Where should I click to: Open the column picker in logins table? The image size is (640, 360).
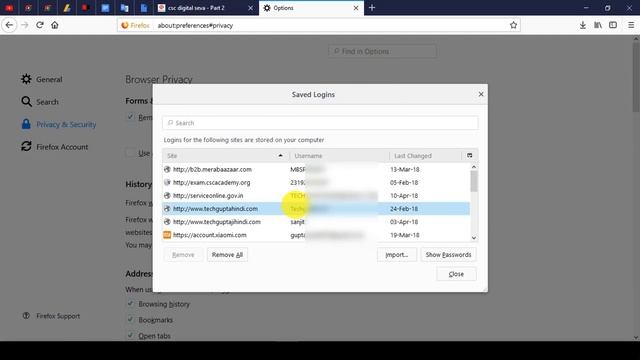[x=469, y=156]
